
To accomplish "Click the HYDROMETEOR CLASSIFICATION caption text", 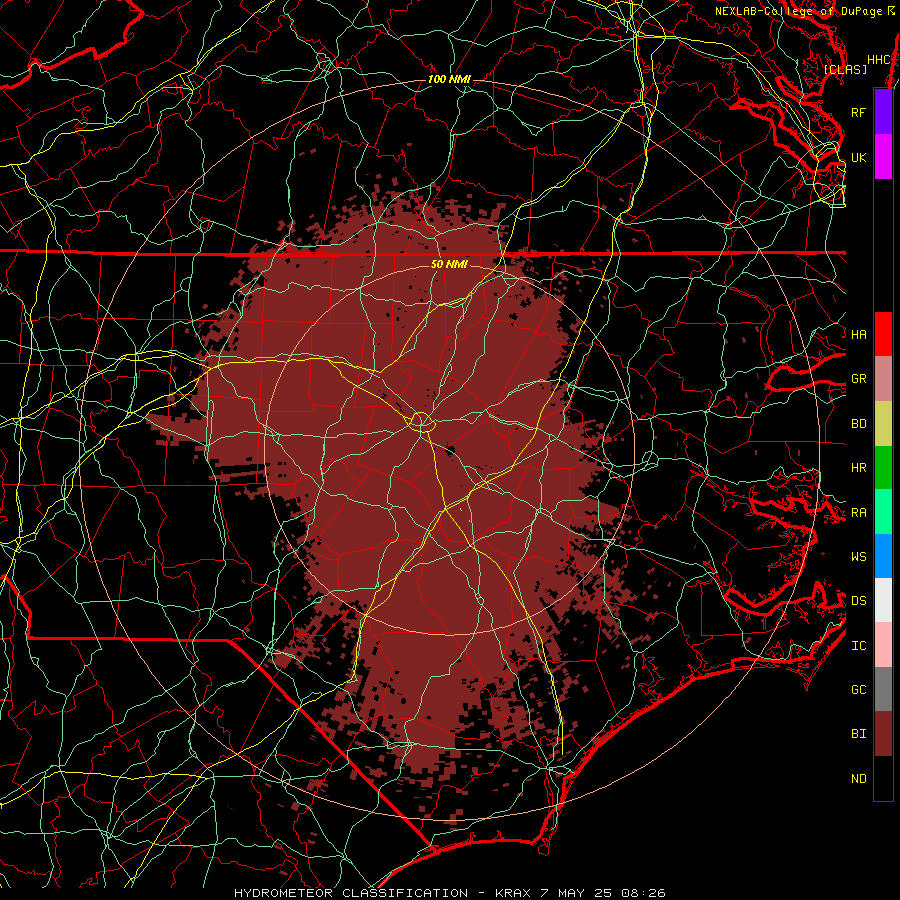I will coord(350,893).
